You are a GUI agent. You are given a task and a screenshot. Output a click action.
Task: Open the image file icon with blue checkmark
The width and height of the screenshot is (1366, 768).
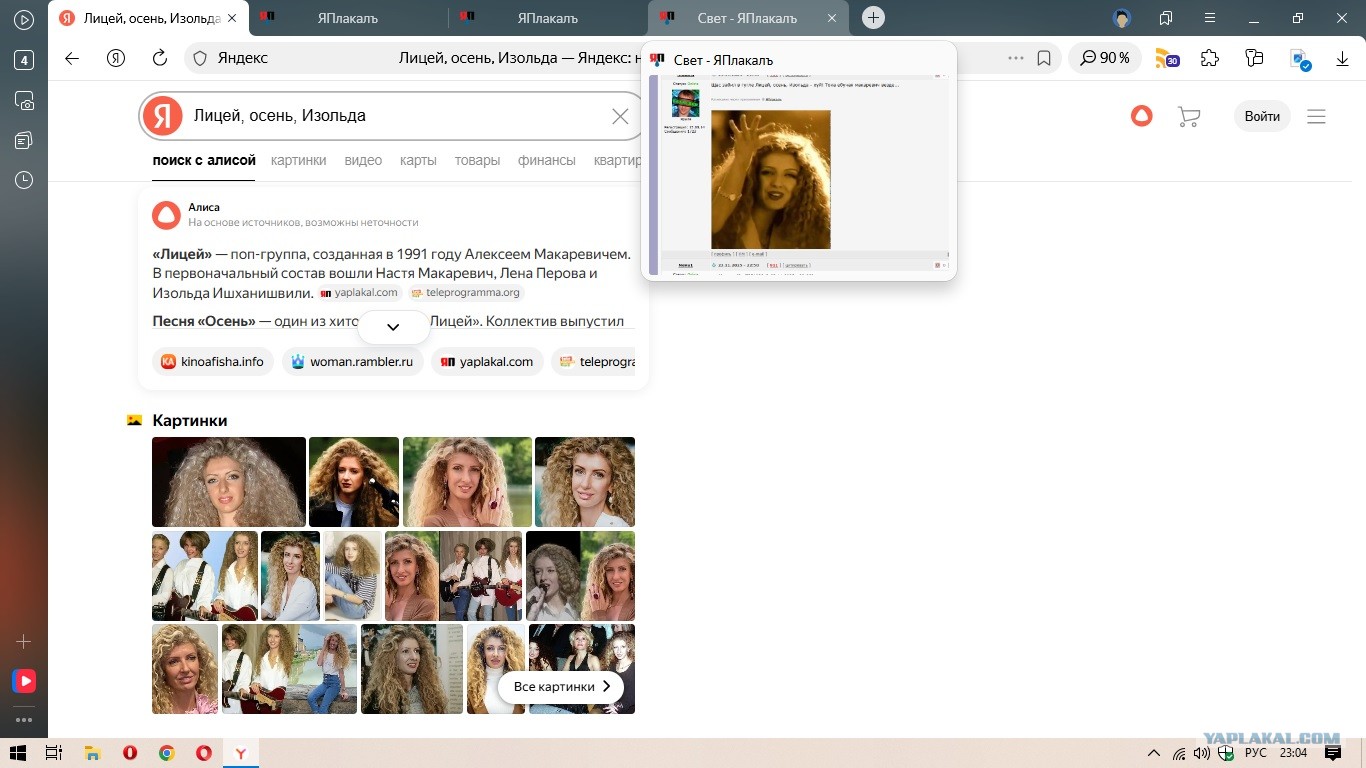pyautogui.click(x=1300, y=59)
